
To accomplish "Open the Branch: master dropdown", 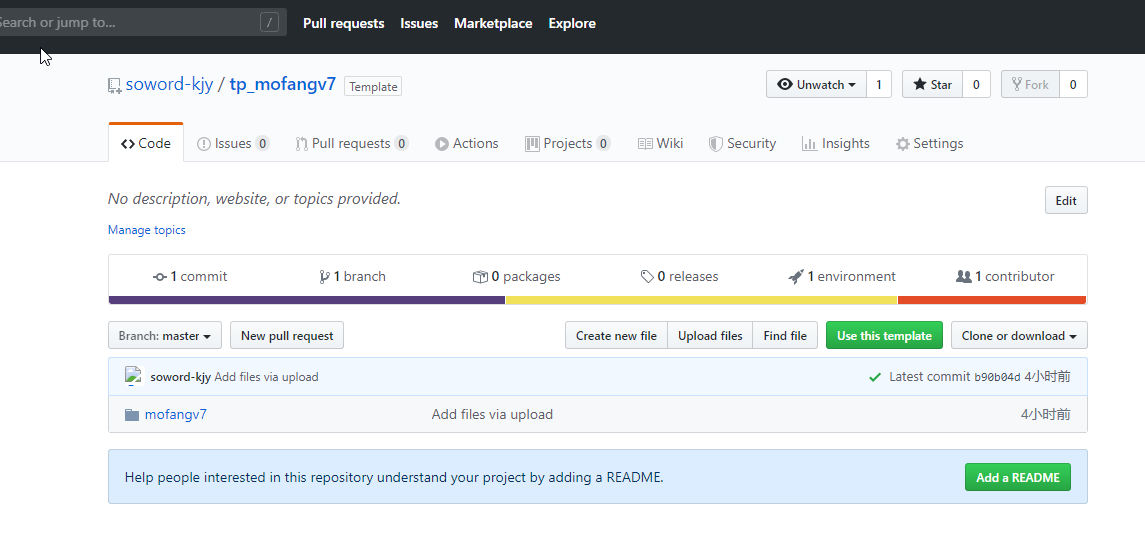I will (165, 336).
